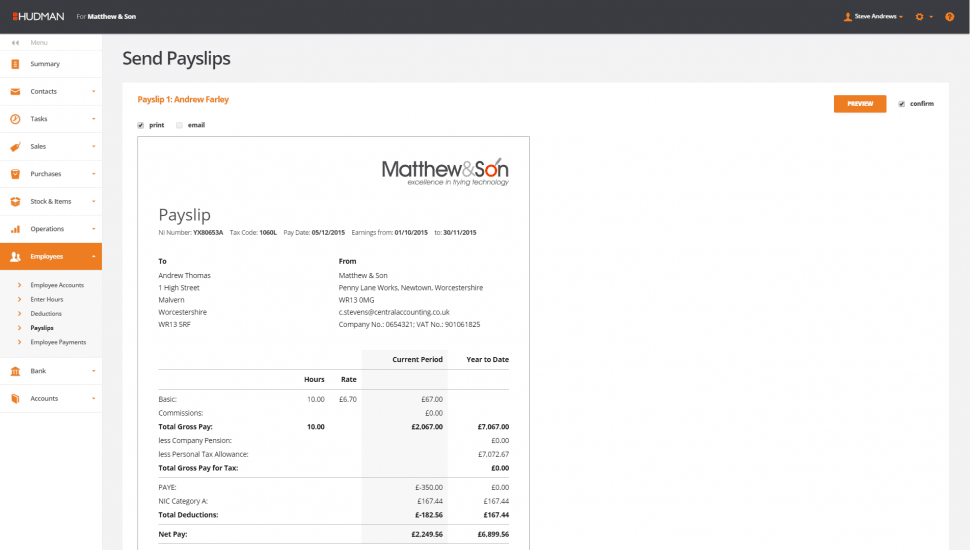Toggle the print checkbox
This screenshot has width=970, height=550.
point(141,125)
